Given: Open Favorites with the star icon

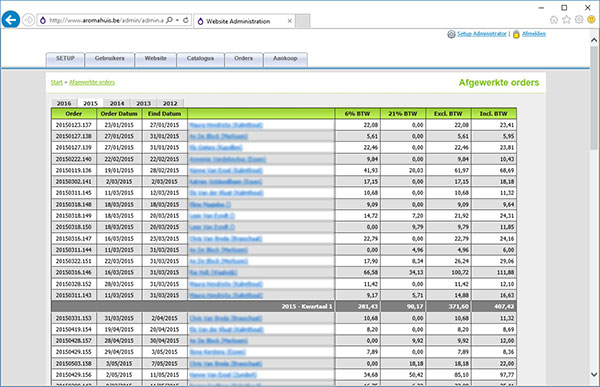Looking at the screenshot, I should pos(566,20).
